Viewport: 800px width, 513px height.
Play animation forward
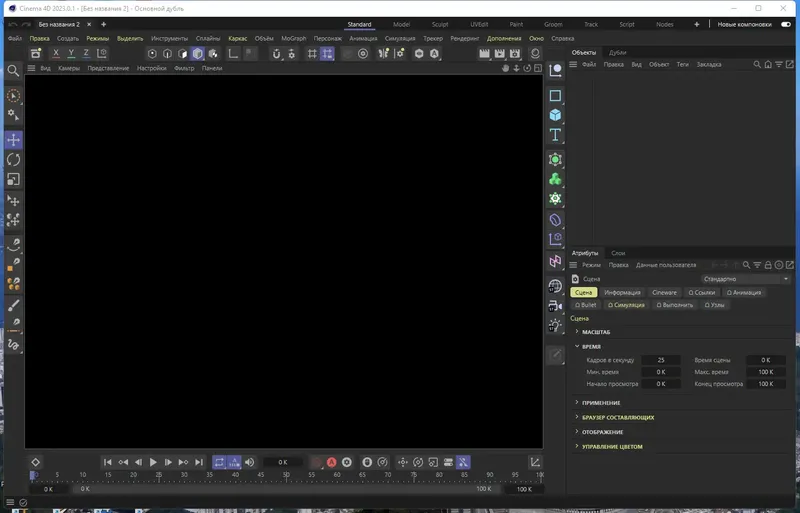tap(153, 462)
